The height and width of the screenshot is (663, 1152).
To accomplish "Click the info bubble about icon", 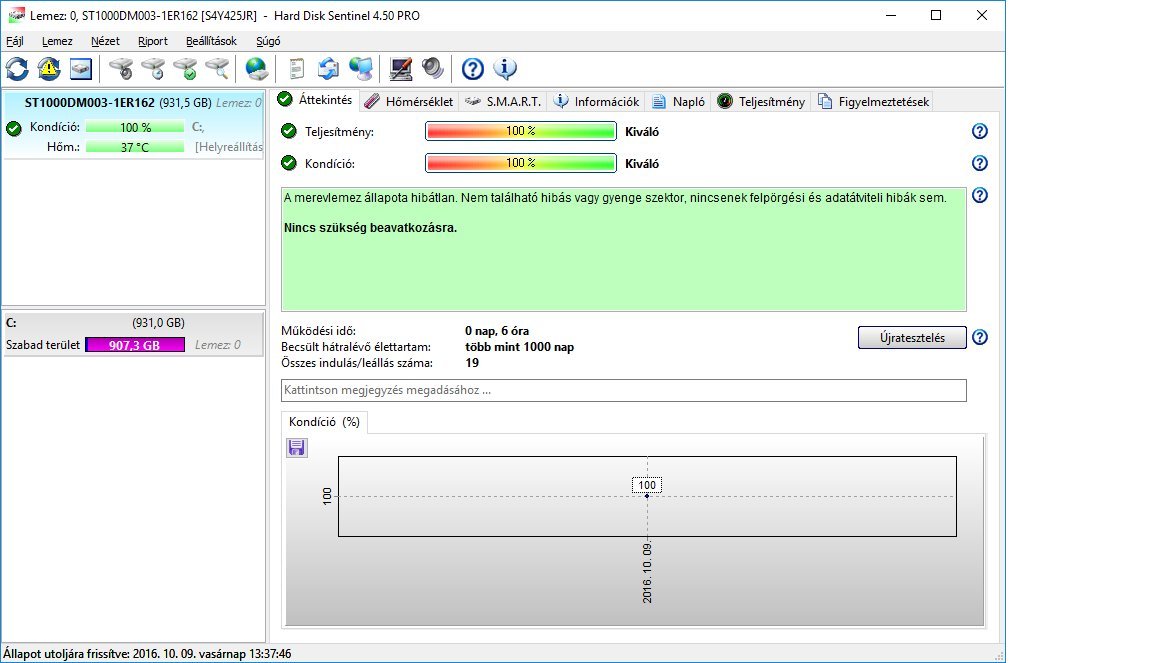I will click(x=505, y=69).
